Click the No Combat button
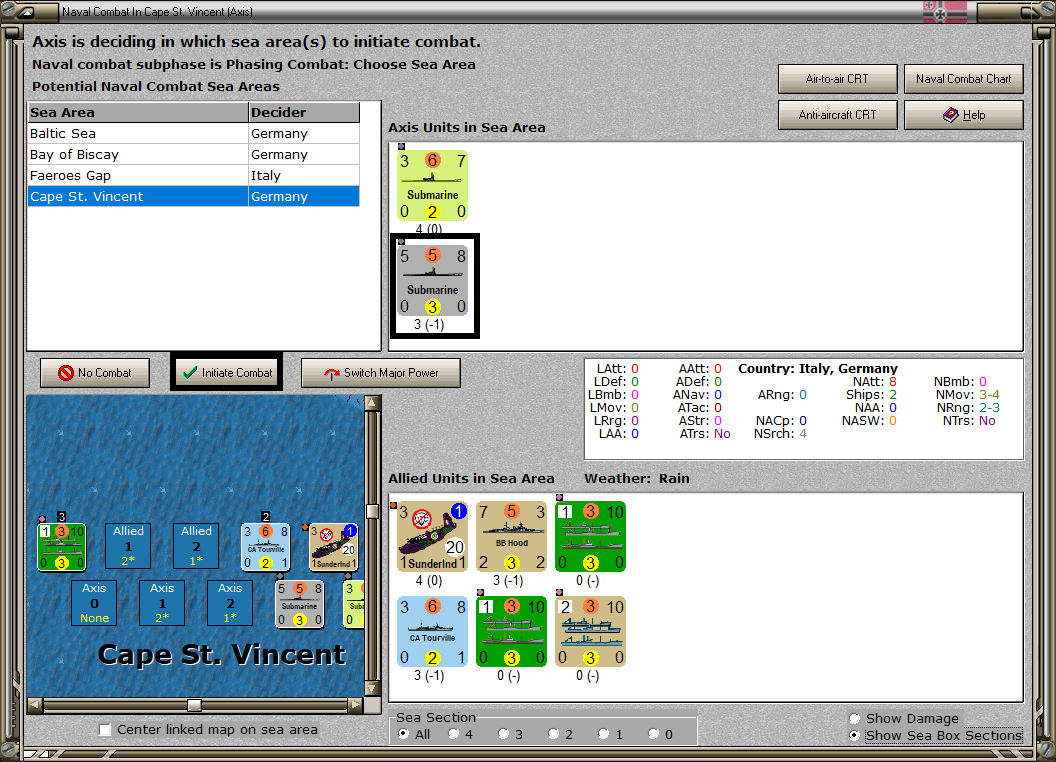 coord(95,373)
